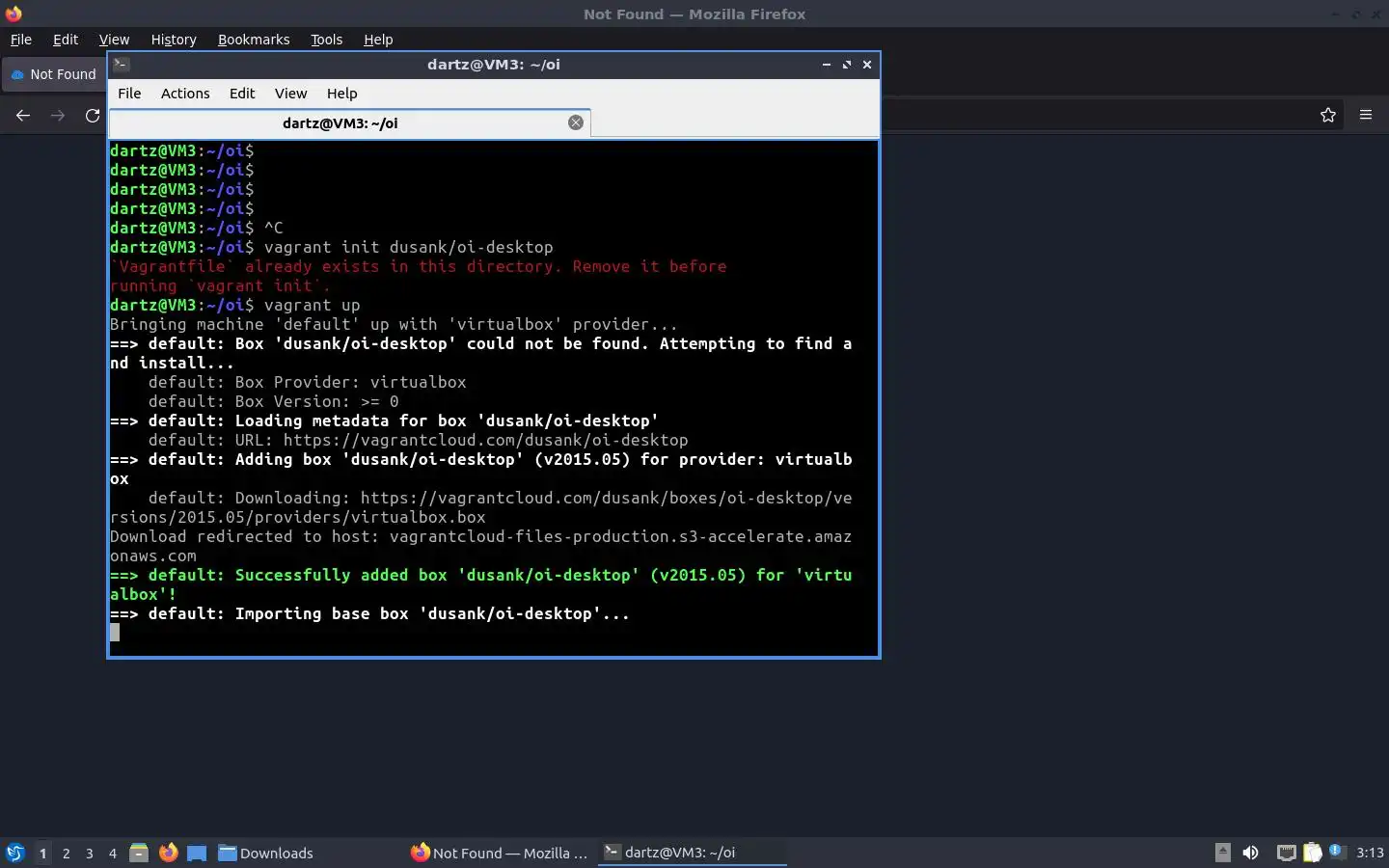
Task: Click the volume speaker tray icon
Action: click(1250, 853)
